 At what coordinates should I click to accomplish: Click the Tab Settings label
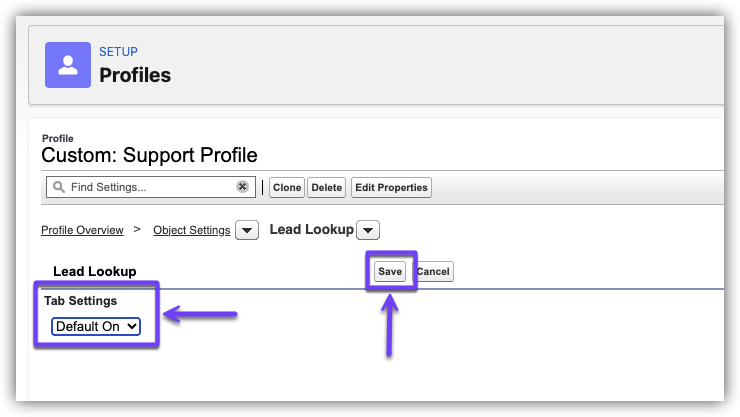80,300
